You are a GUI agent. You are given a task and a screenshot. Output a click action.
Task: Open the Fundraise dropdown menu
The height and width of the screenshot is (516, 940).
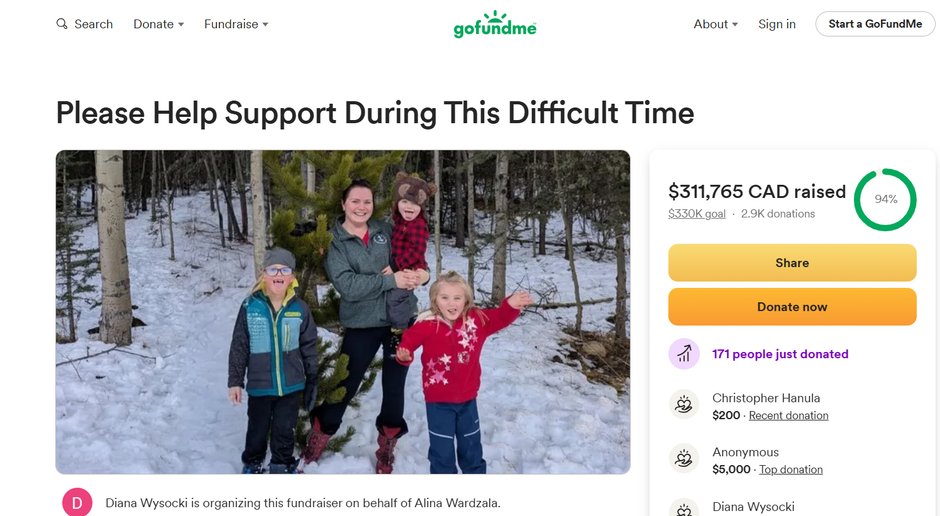(x=236, y=24)
